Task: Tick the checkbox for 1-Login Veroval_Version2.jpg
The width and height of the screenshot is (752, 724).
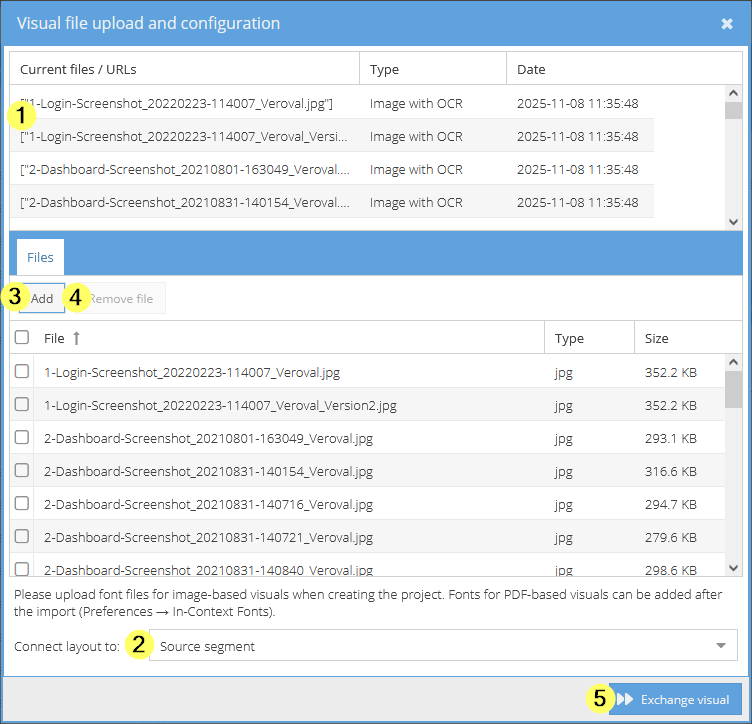Action: coord(22,405)
